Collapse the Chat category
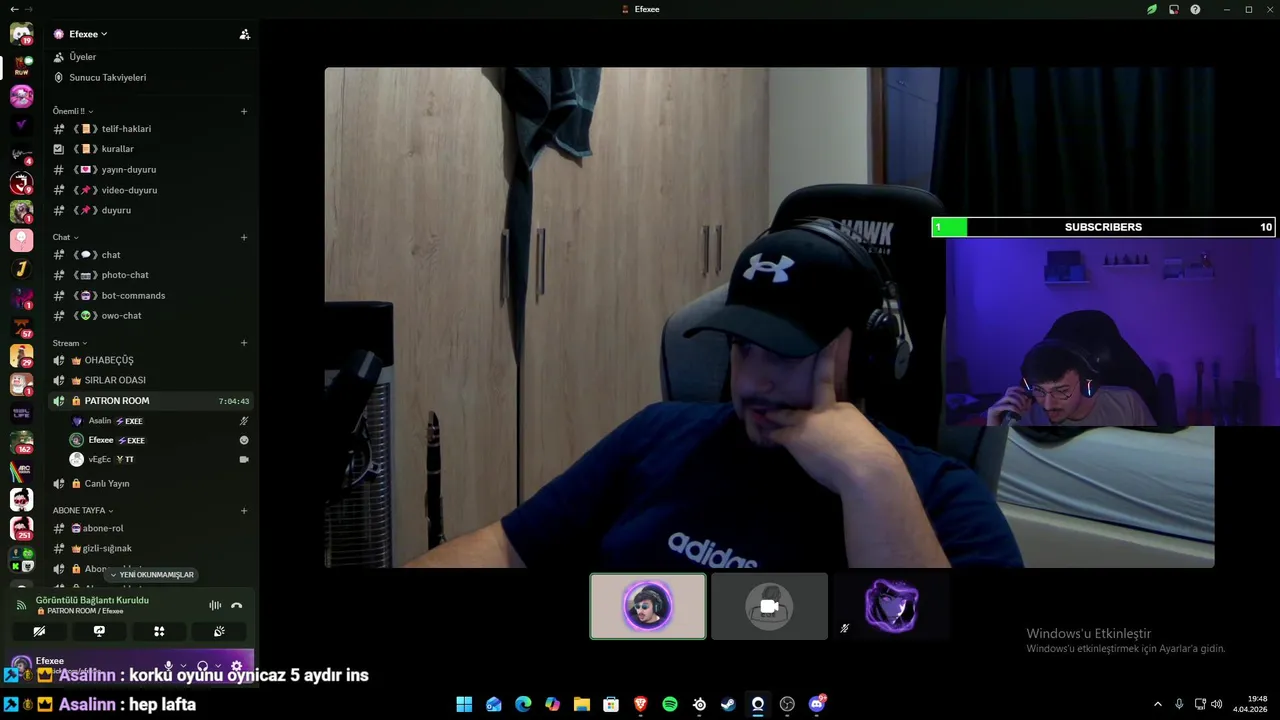 [65, 237]
